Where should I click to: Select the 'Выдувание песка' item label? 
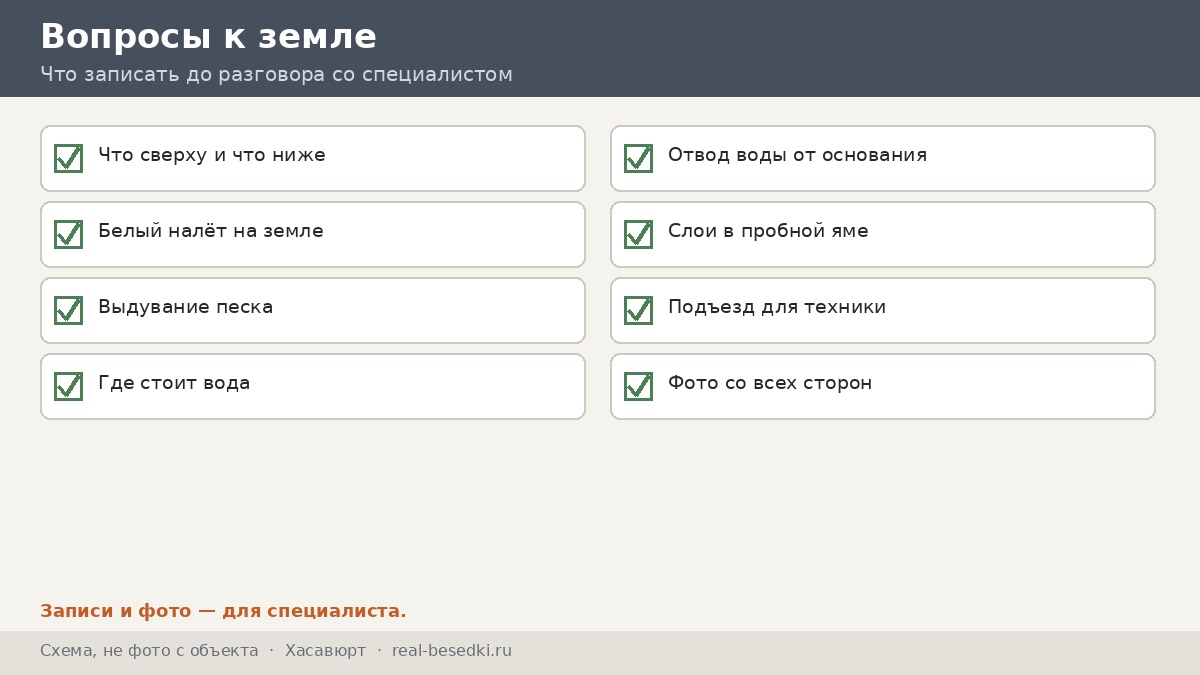pyautogui.click(x=185, y=308)
